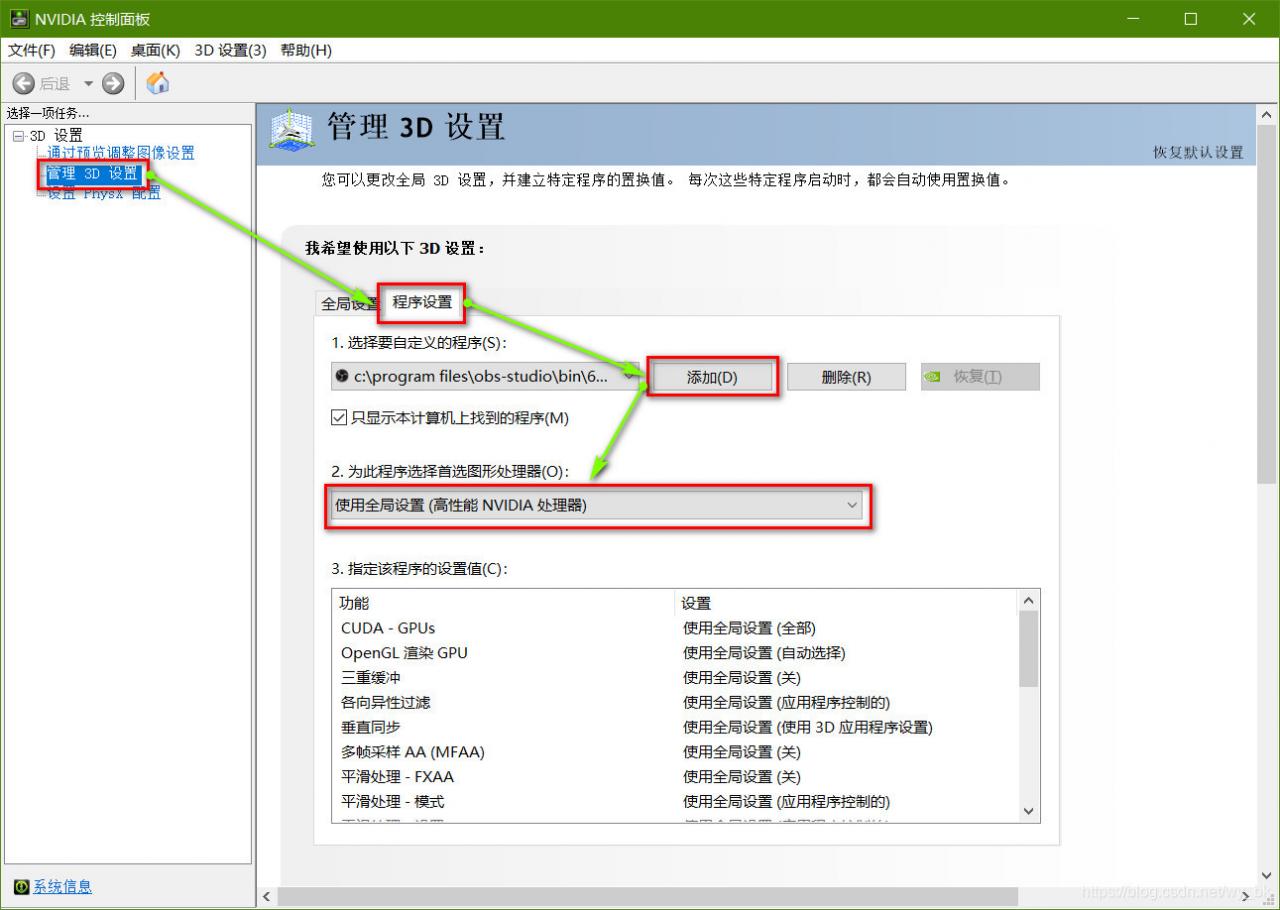Click settings list scroll up arrow
The image size is (1280, 910).
click(1028, 600)
